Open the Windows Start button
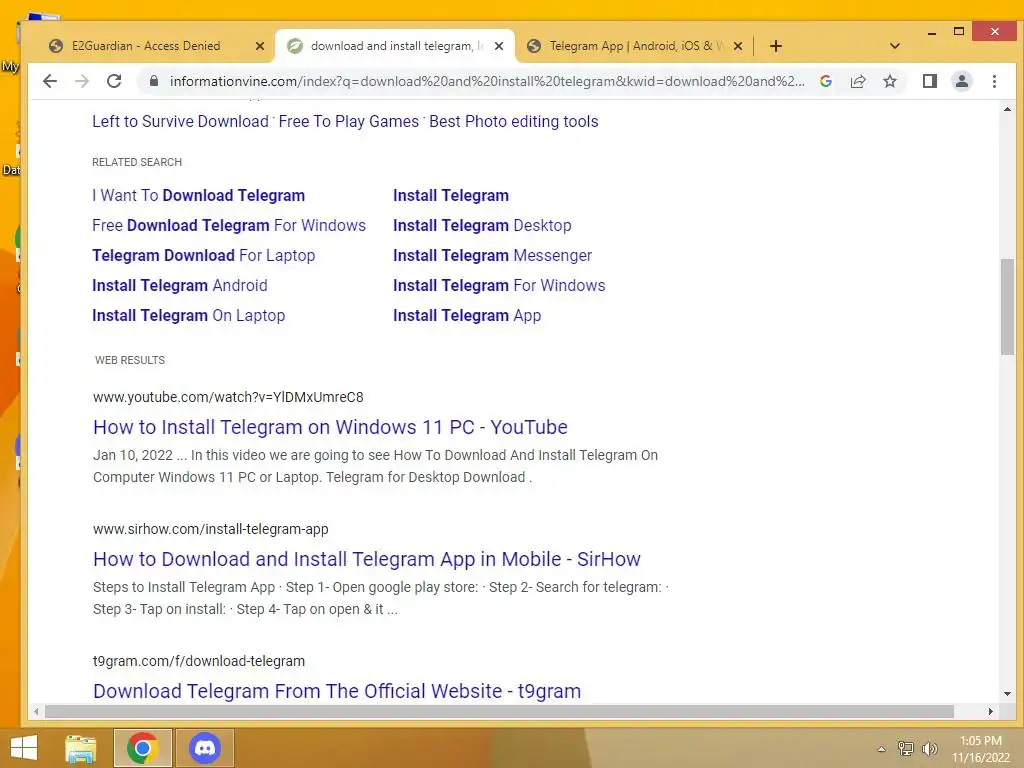 click(24, 748)
